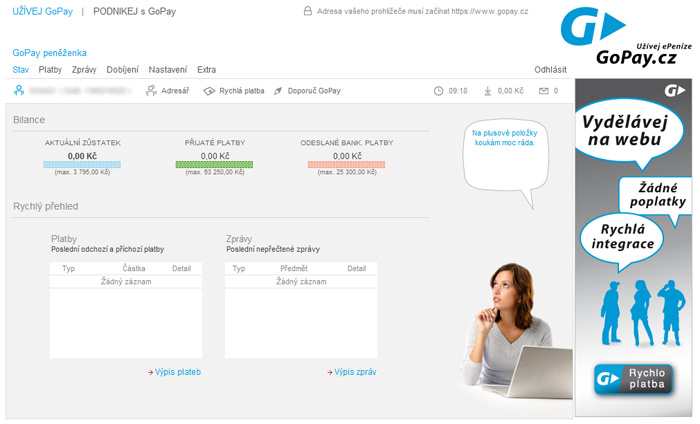Open the PODNIKEJ s GoPay link
The image size is (700, 424).
click(134, 11)
